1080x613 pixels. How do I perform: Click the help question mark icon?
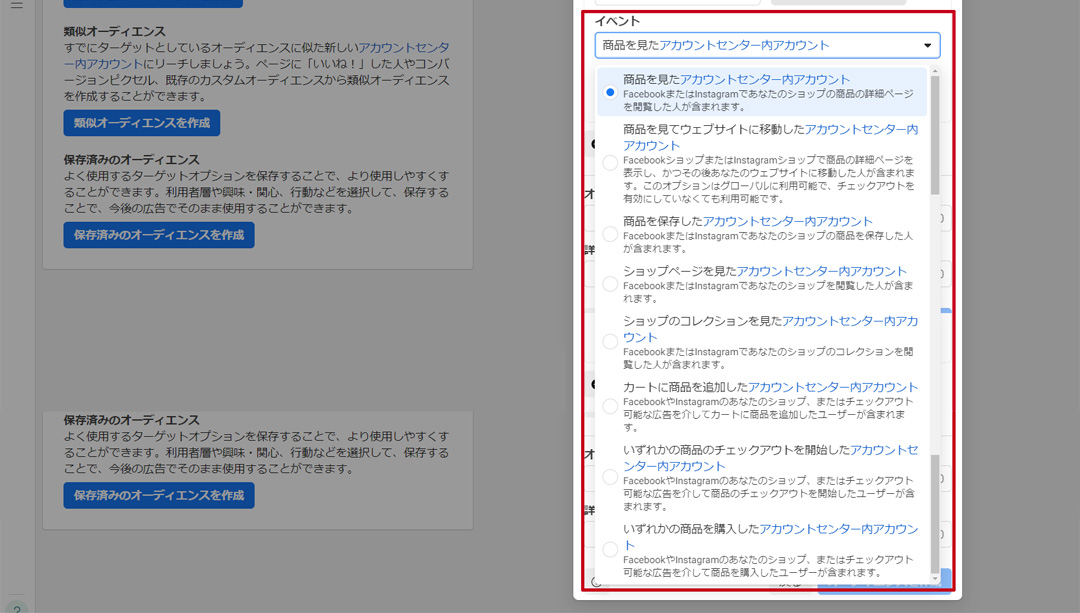[x=17, y=607]
